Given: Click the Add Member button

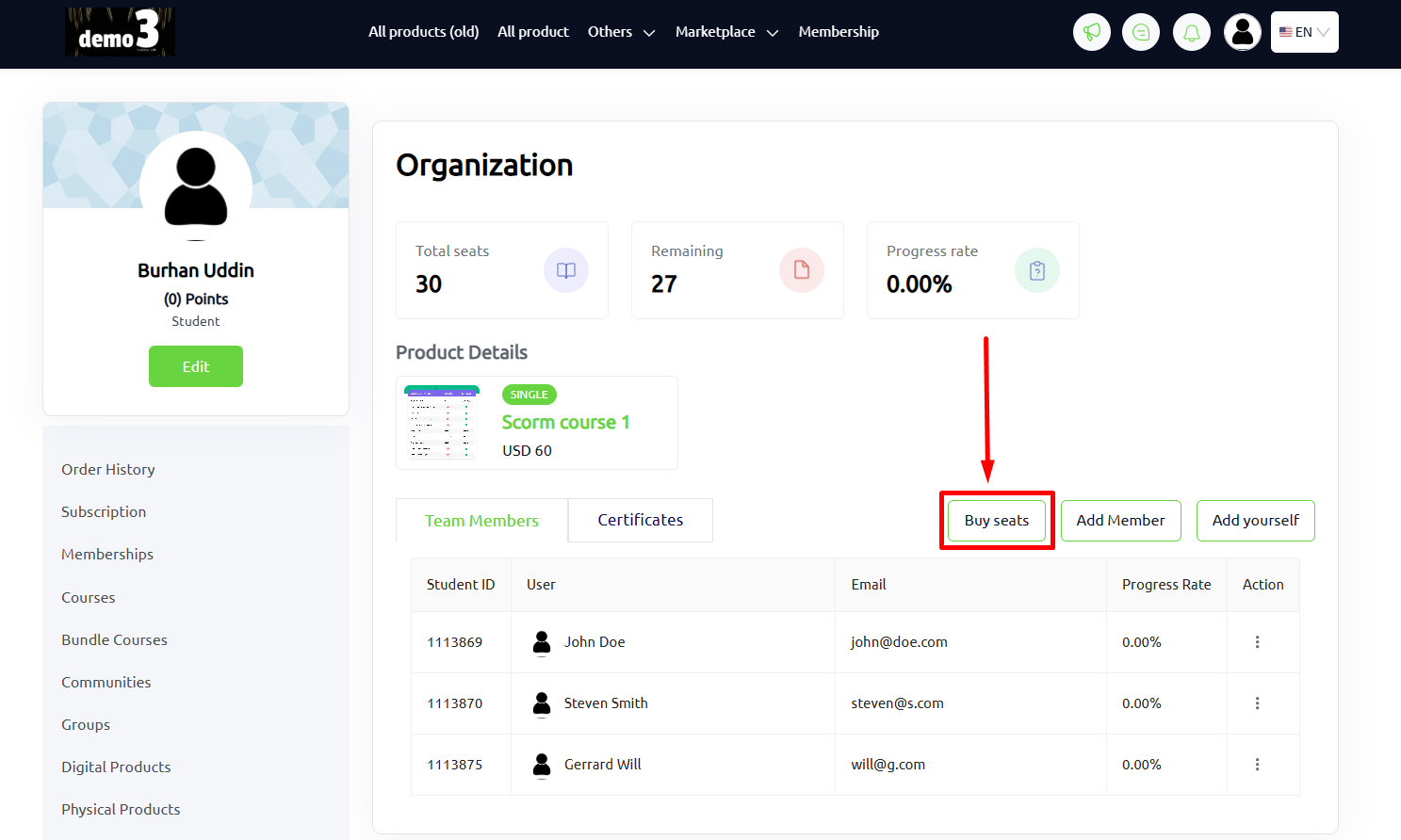Looking at the screenshot, I should 1121,521.
